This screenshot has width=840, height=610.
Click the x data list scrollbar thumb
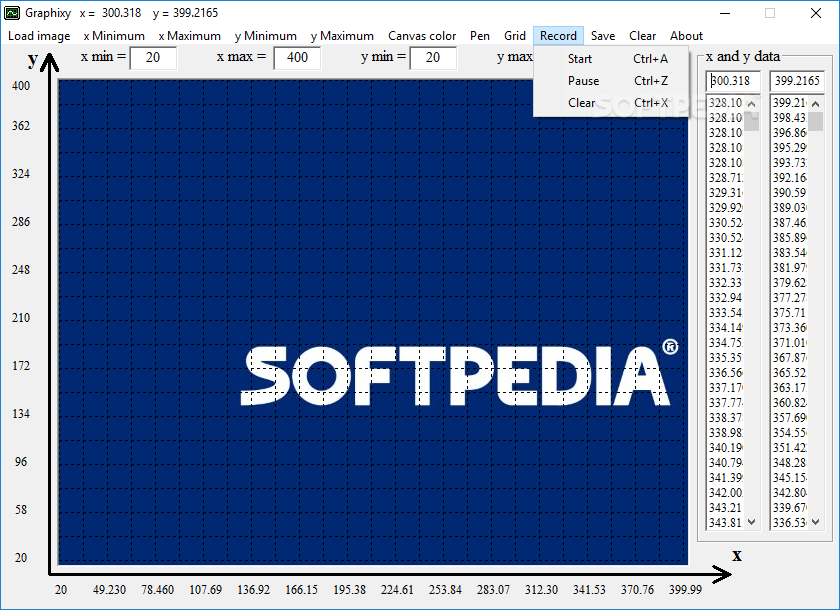(x=752, y=121)
